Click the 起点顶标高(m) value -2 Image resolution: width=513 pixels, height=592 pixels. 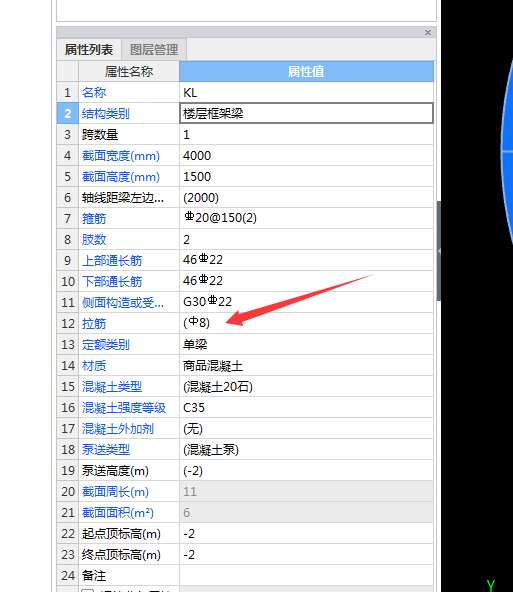[x=306, y=534]
